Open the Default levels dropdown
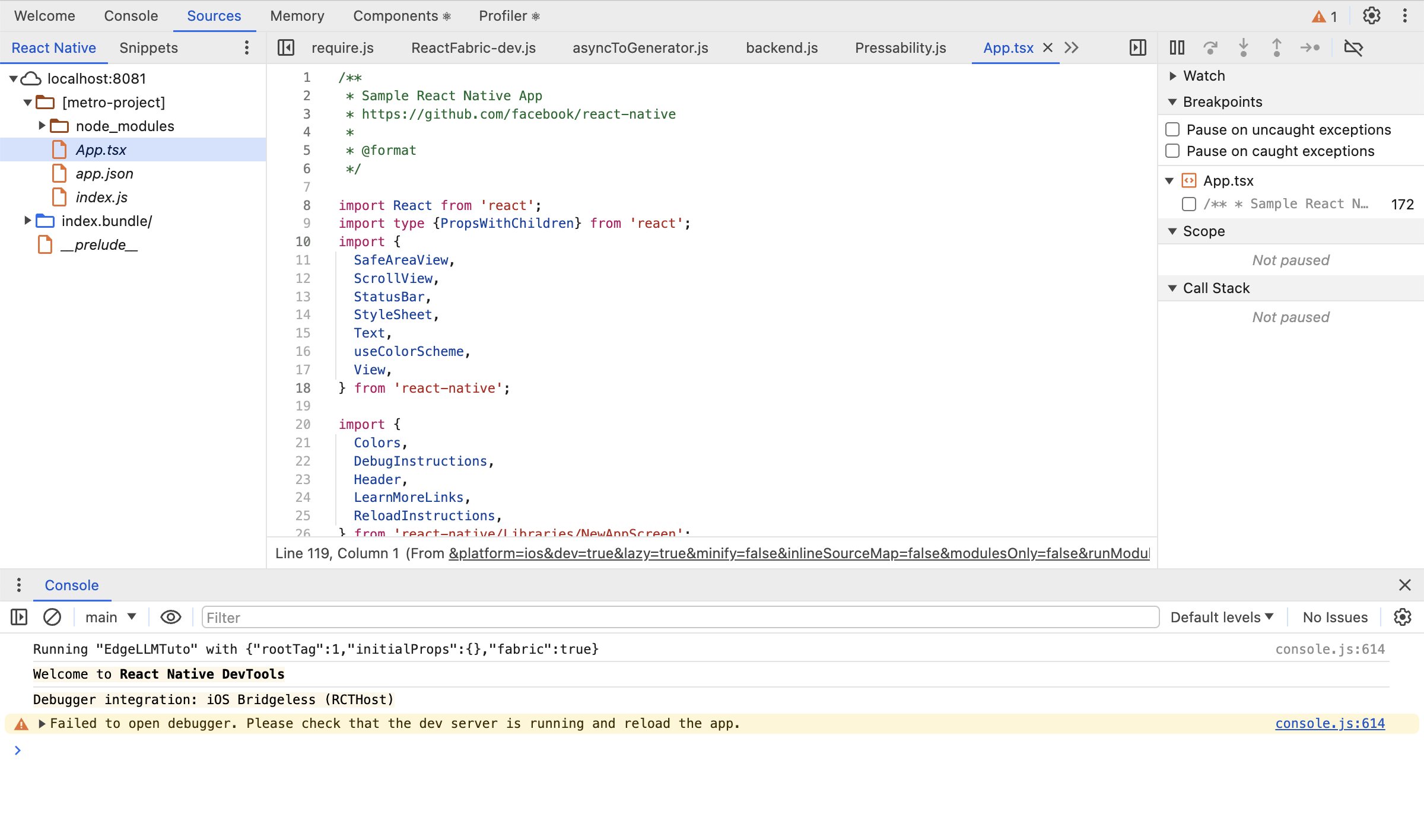1424x840 pixels. [1222, 618]
